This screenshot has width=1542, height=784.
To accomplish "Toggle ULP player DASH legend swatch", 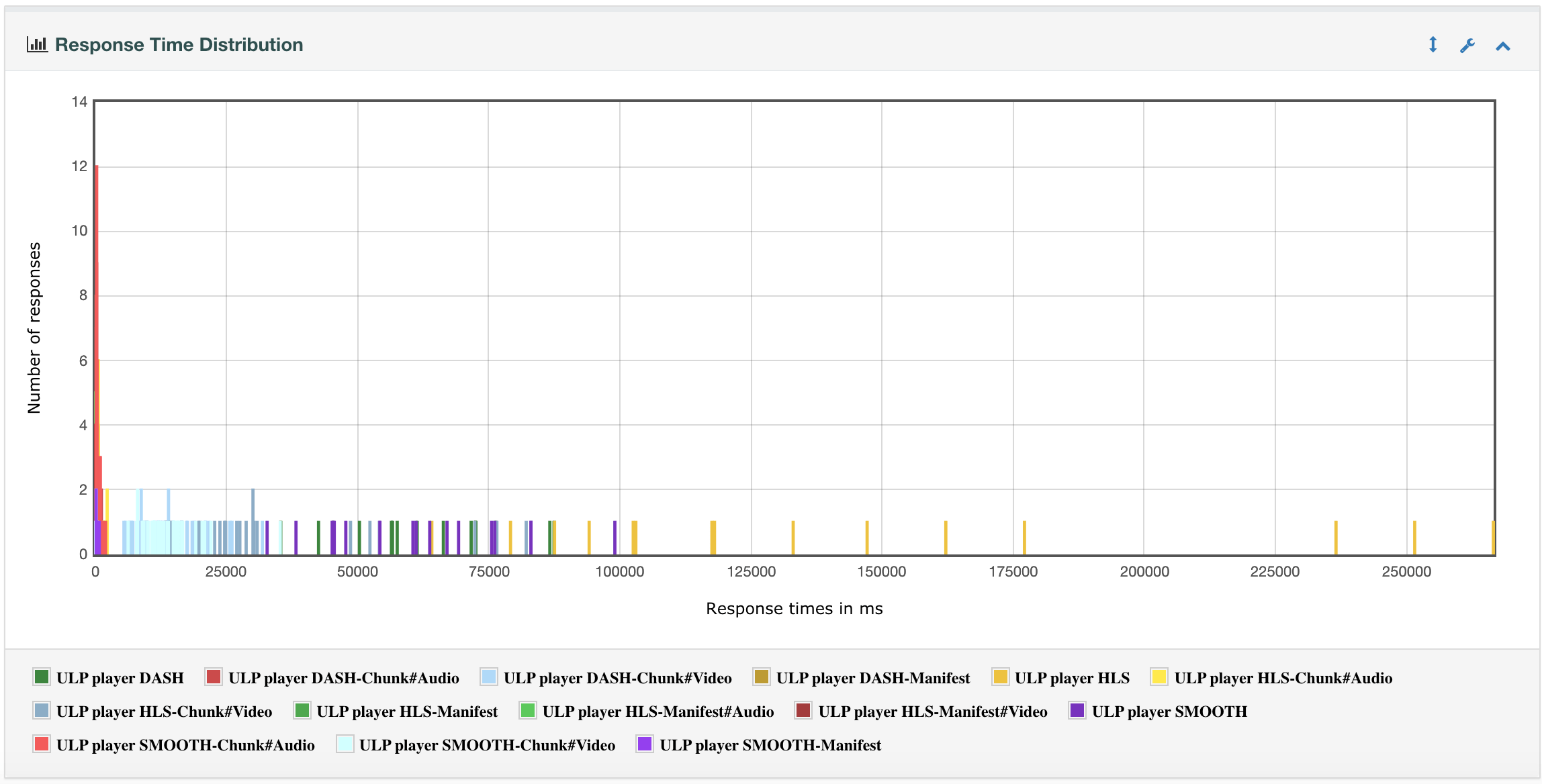I will 42,677.
